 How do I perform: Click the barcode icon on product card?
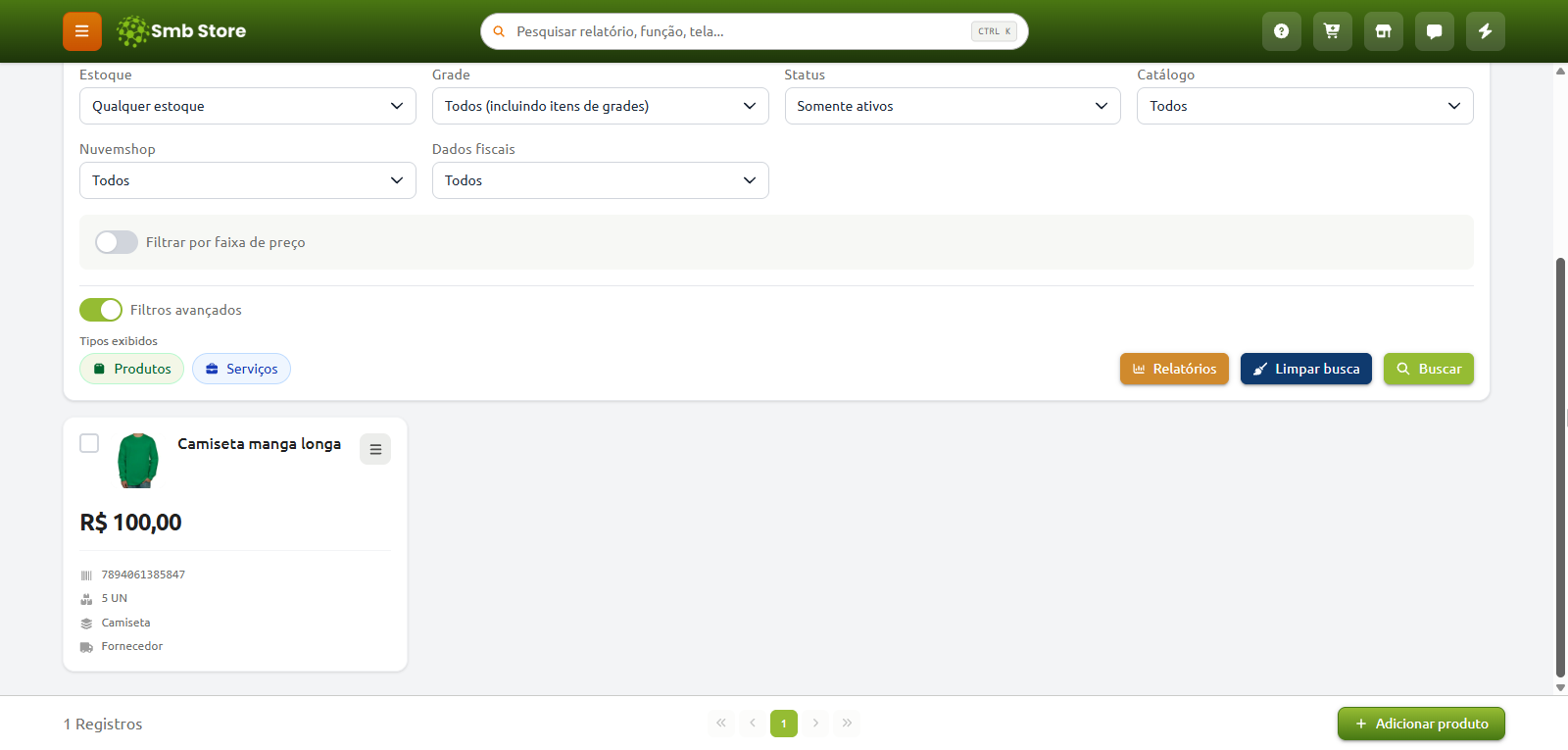point(86,575)
